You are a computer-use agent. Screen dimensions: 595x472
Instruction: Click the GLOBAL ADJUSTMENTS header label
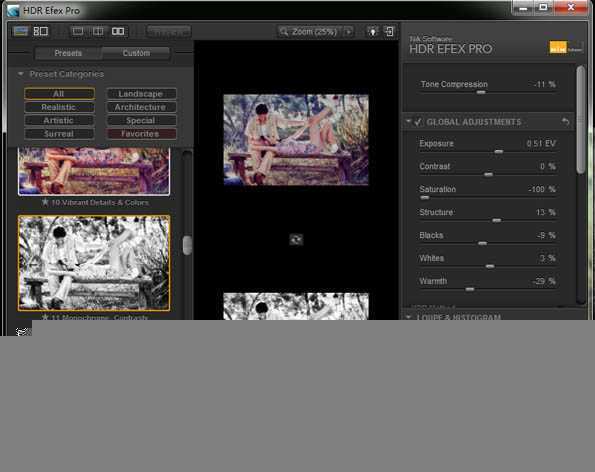click(474, 122)
